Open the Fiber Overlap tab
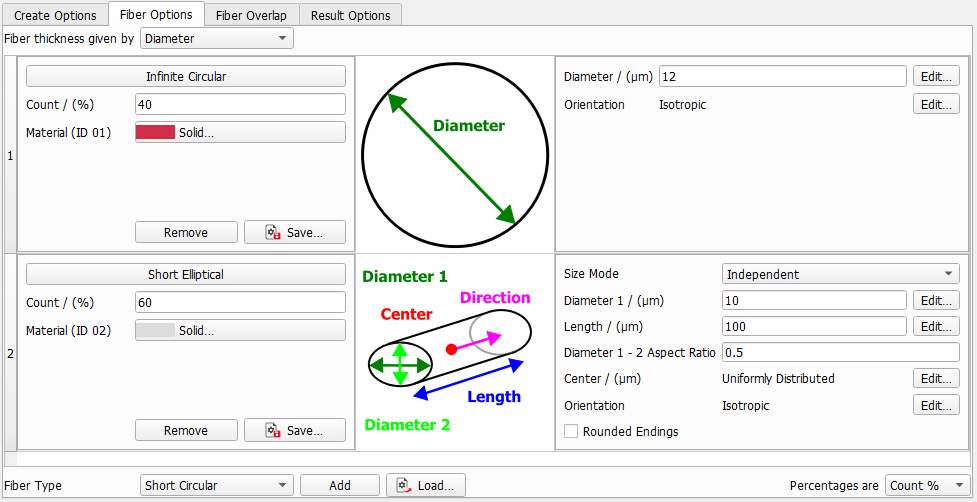The width and height of the screenshot is (977, 502). coord(252,15)
